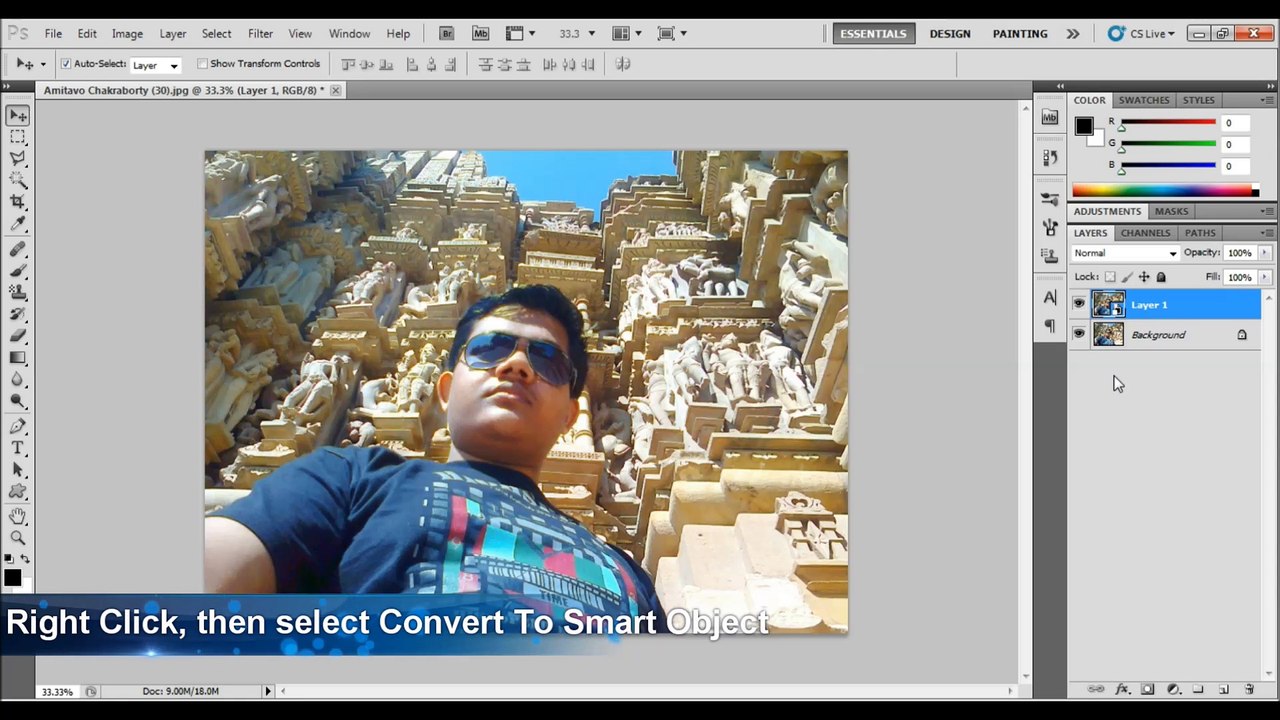This screenshot has height=720, width=1280.
Task: Open the Auto-Select Layer dropdown
Action: tap(155, 65)
